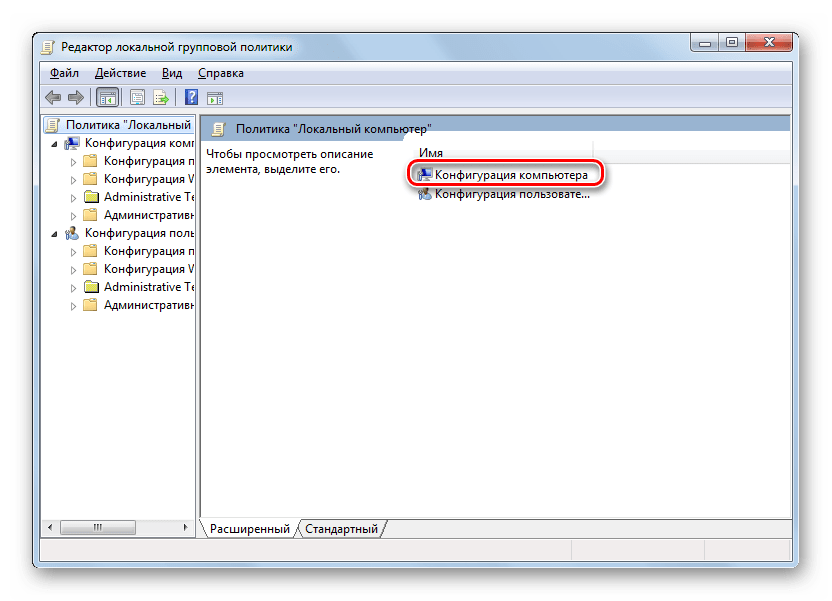The image size is (832, 601).
Task: Expand Administrative Te... under computer configuration
Action: click(73, 198)
